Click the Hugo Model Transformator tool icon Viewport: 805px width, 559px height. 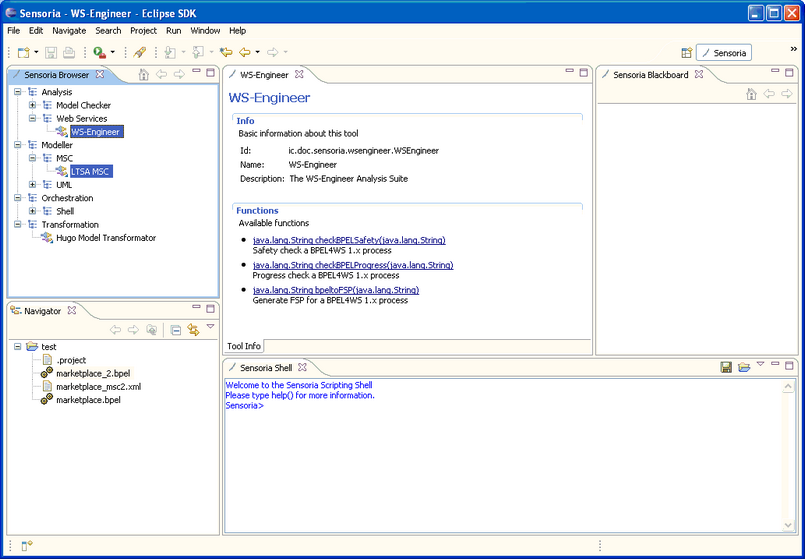[47, 238]
